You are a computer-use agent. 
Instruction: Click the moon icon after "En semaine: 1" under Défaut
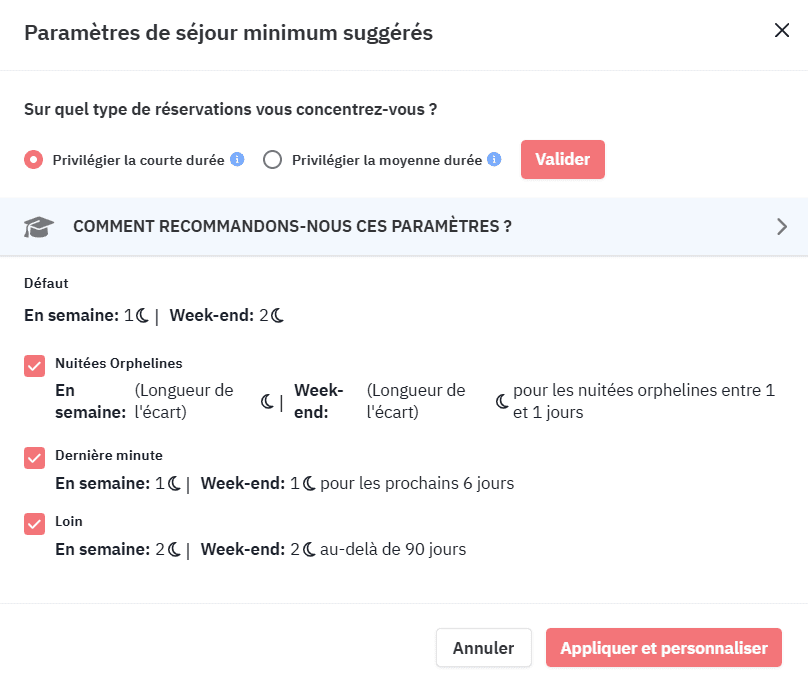click(x=141, y=315)
